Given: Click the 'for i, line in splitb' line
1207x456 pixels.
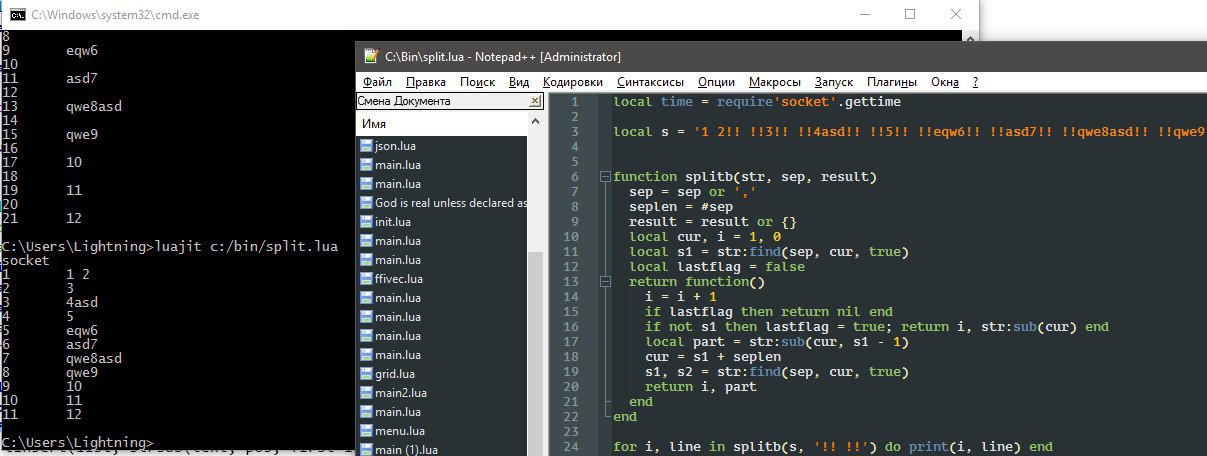Looking at the screenshot, I should tap(833, 447).
